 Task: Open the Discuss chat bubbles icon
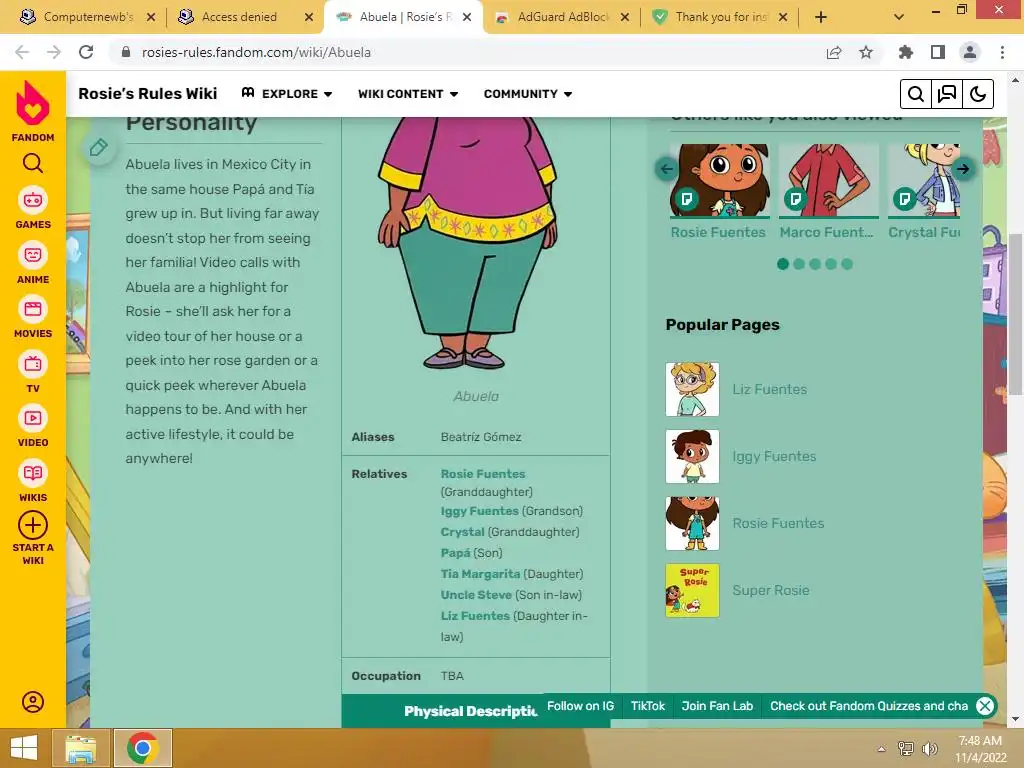coord(947,94)
